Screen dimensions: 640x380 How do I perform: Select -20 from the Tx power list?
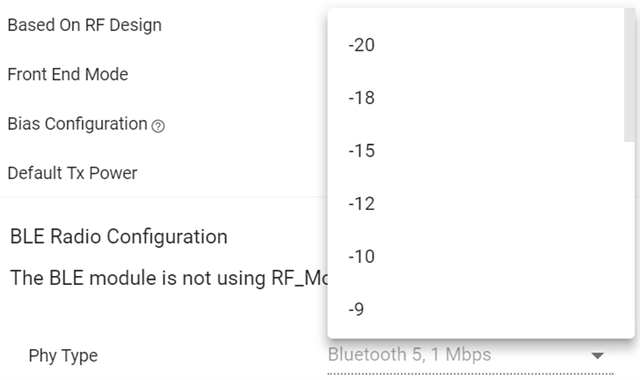click(x=476, y=45)
